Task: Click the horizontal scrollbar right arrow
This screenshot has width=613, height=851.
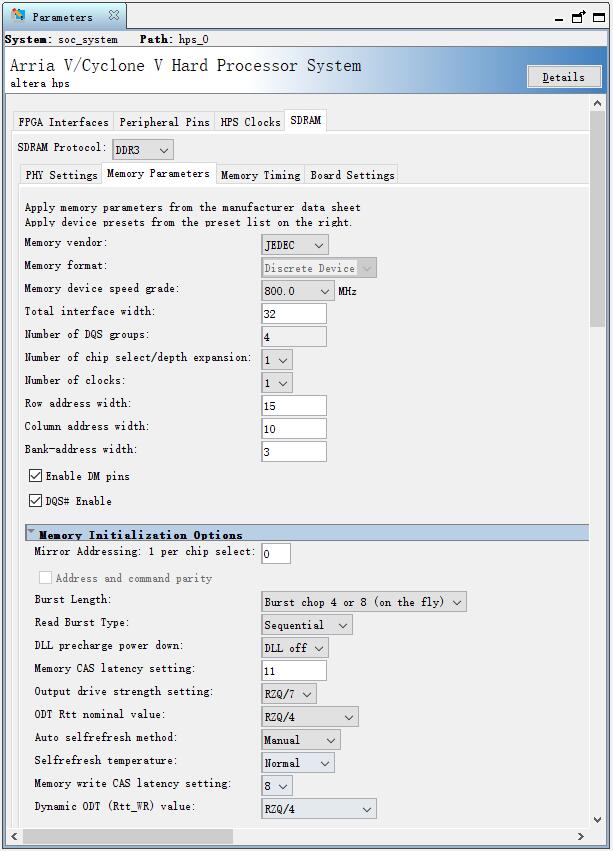Action: [x=581, y=836]
